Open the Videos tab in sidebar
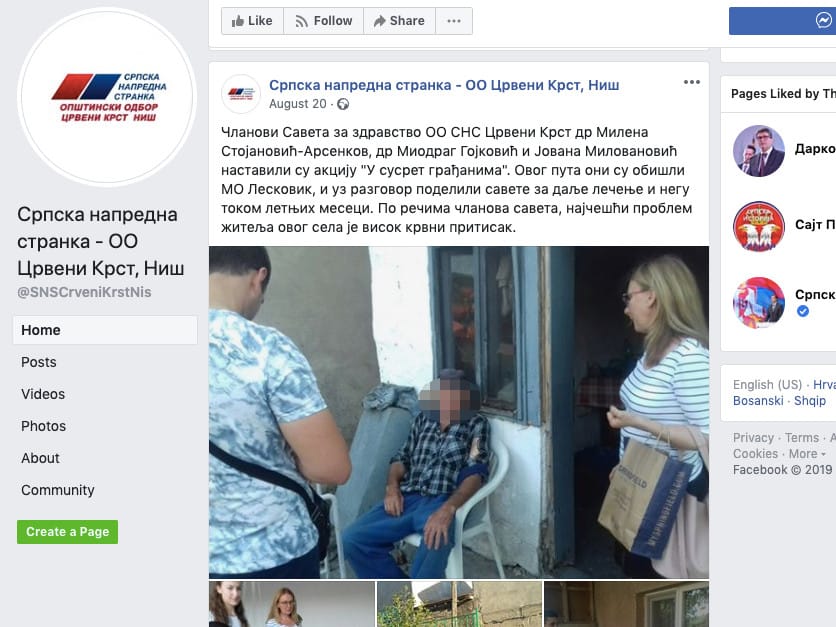 (x=43, y=394)
